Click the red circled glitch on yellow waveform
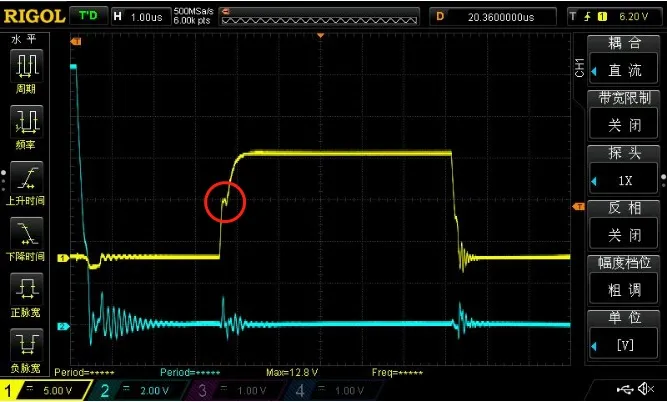667x402 pixels. pos(225,202)
